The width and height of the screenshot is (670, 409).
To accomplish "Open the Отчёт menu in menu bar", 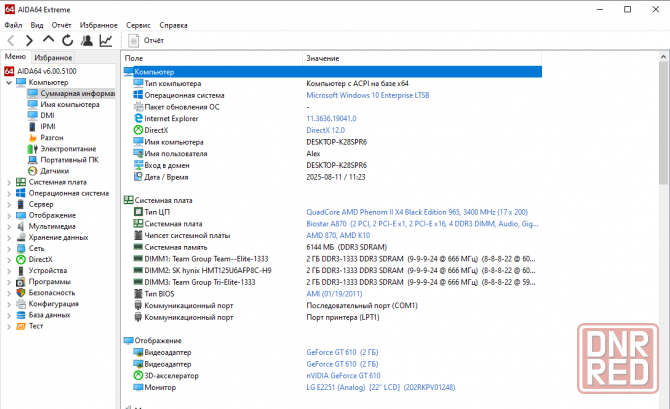I will click(x=62, y=25).
